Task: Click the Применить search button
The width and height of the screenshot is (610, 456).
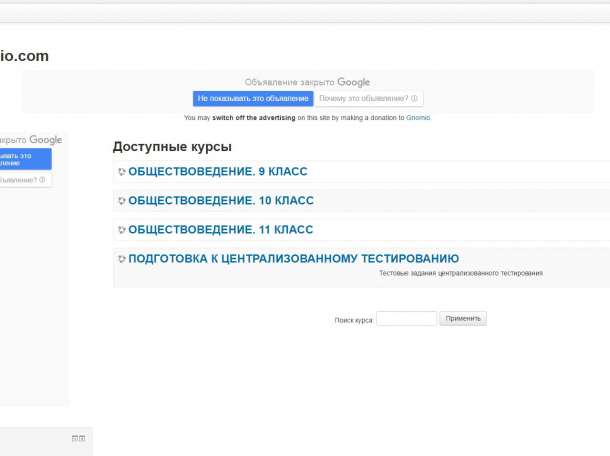Action: pos(463,319)
